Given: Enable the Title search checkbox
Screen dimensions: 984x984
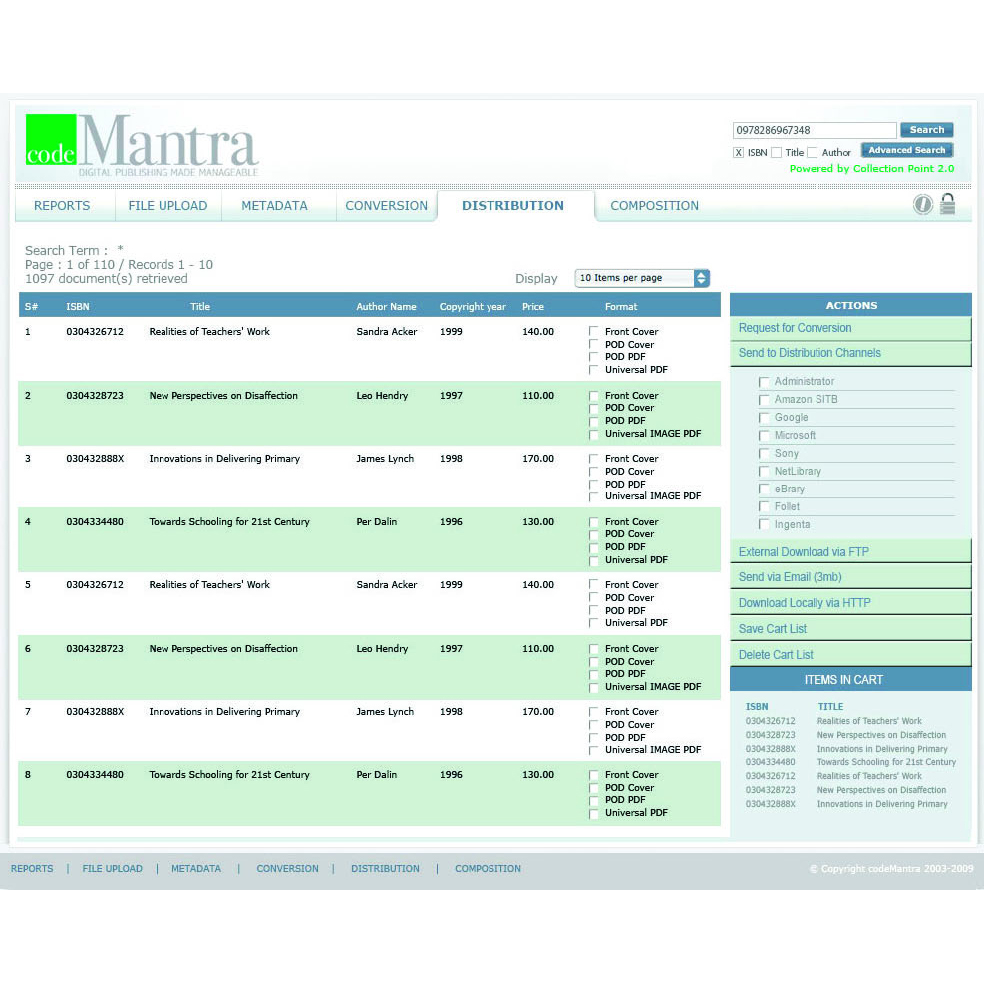Looking at the screenshot, I should pyautogui.click(x=776, y=152).
